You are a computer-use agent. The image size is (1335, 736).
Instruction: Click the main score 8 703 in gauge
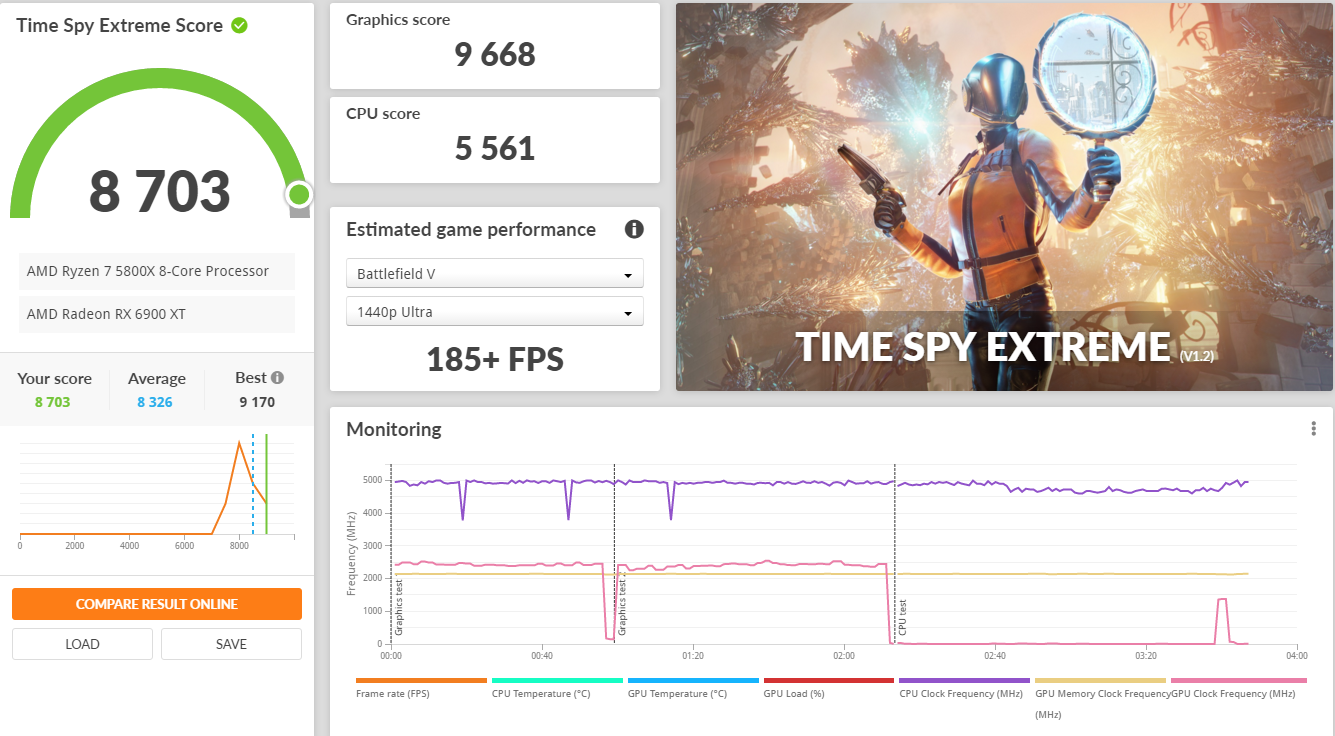160,191
